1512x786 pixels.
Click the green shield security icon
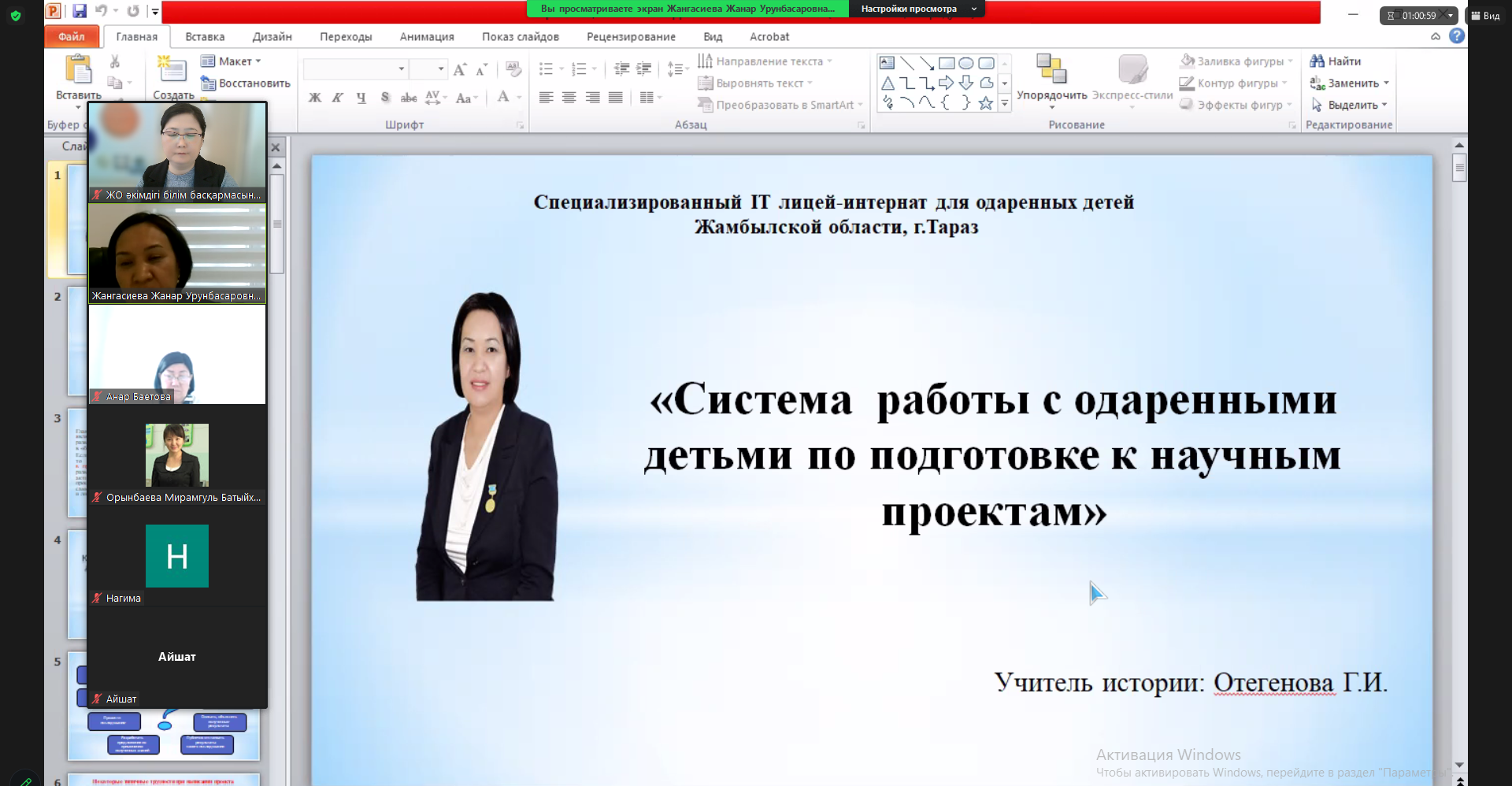[16, 15]
